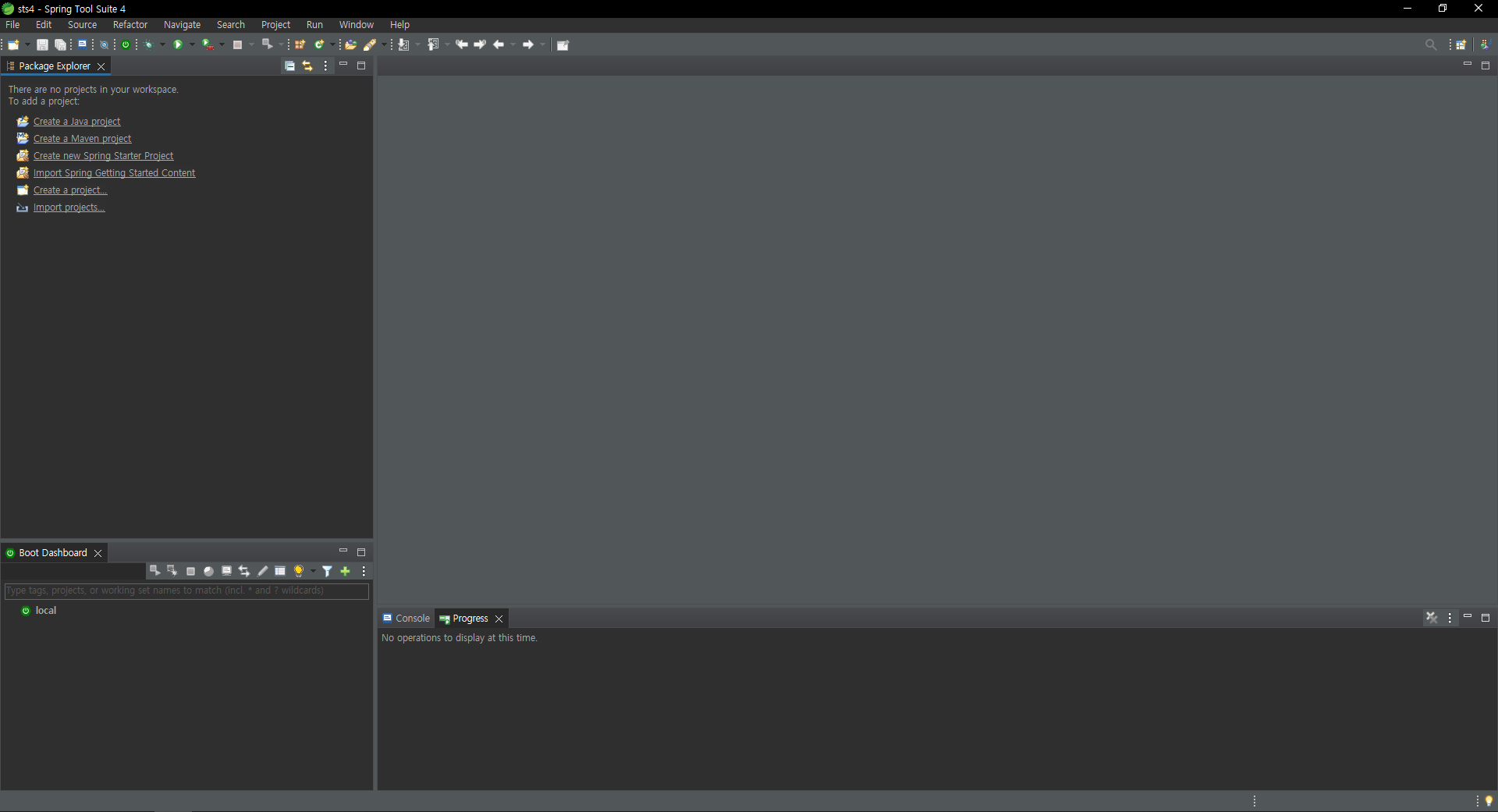Click the green Boot Dashboard power icon in toolbar

pos(126,44)
